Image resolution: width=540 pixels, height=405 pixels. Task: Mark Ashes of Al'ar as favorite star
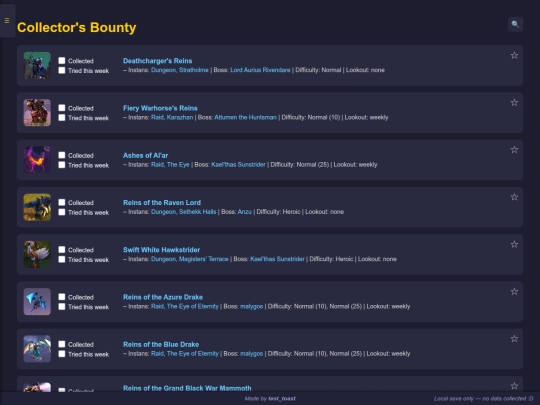[514, 150]
